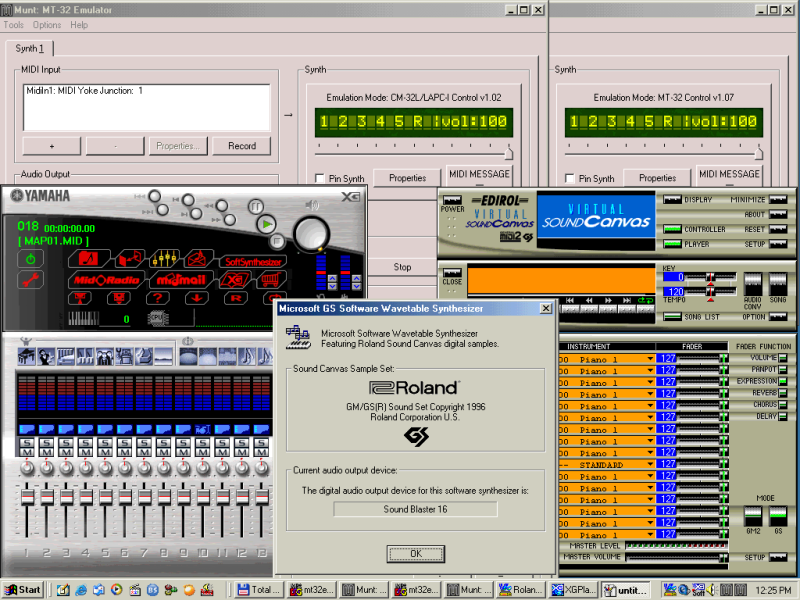Screen dimensions: 800x600
Task: Pause playback in Yamaha XG player
Action: tap(256, 206)
